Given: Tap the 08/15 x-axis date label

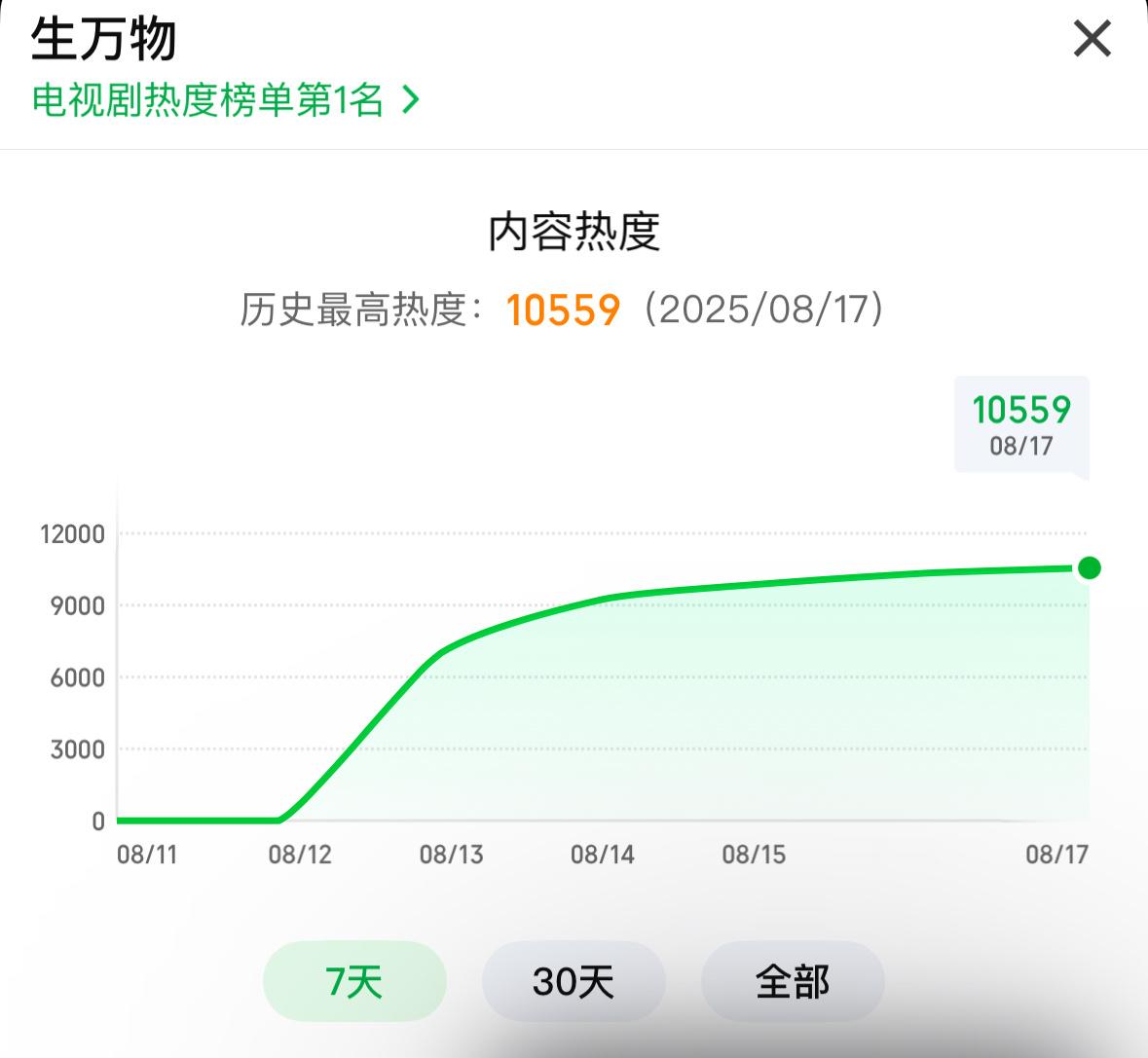Looking at the screenshot, I should 754,855.
